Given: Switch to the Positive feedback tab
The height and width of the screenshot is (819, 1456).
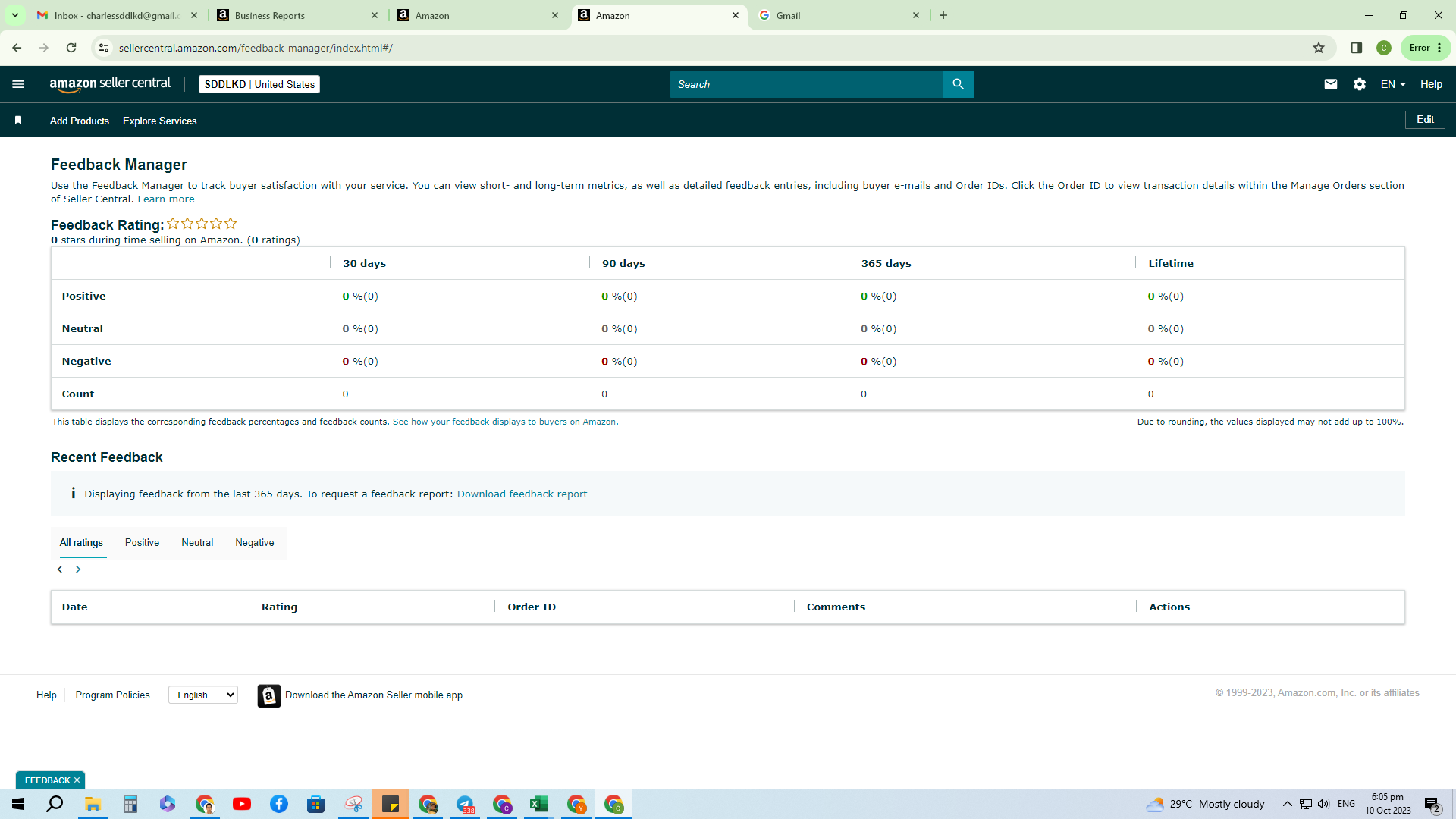Looking at the screenshot, I should [142, 543].
